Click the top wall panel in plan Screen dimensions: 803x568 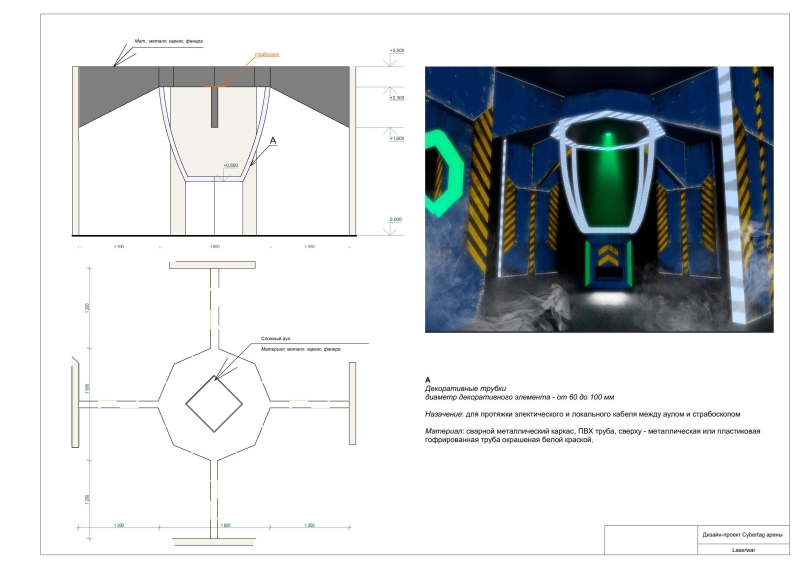coord(211,264)
